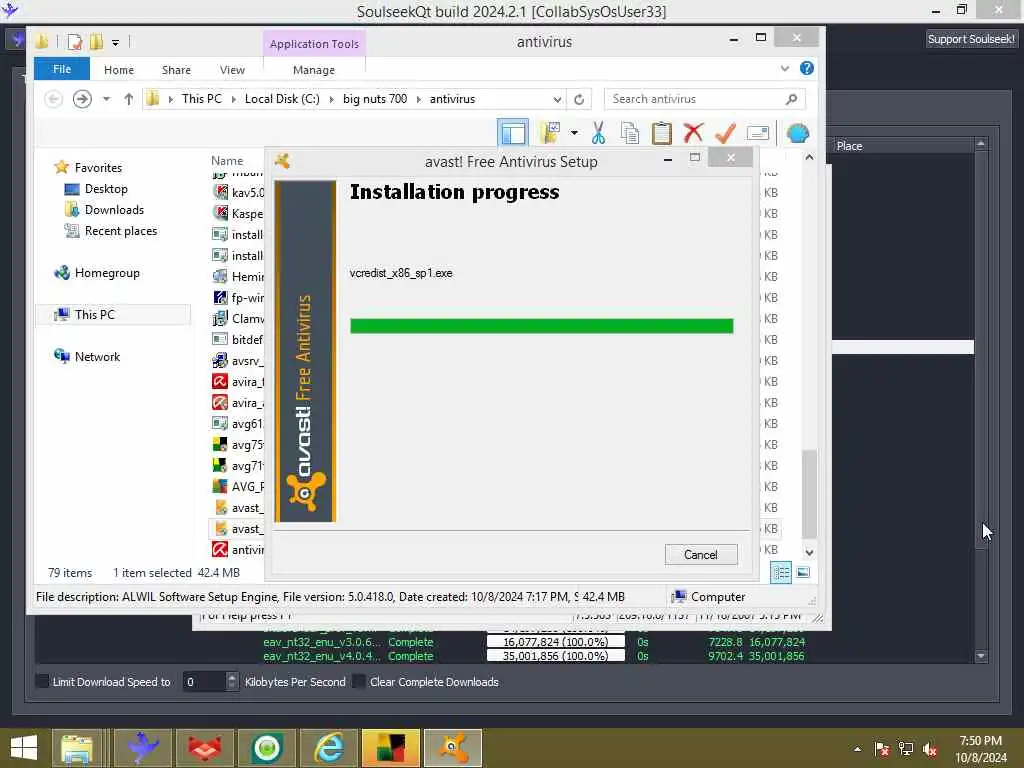This screenshot has width=1024, height=768.
Task: Click the Action Center flag tray icon
Action: [x=882, y=750]
